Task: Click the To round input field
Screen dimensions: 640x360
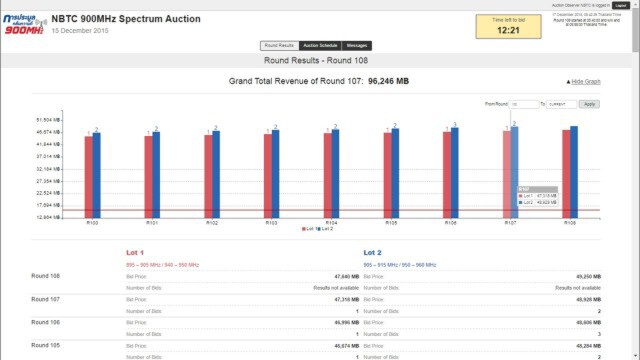Action: click(562, 104)
